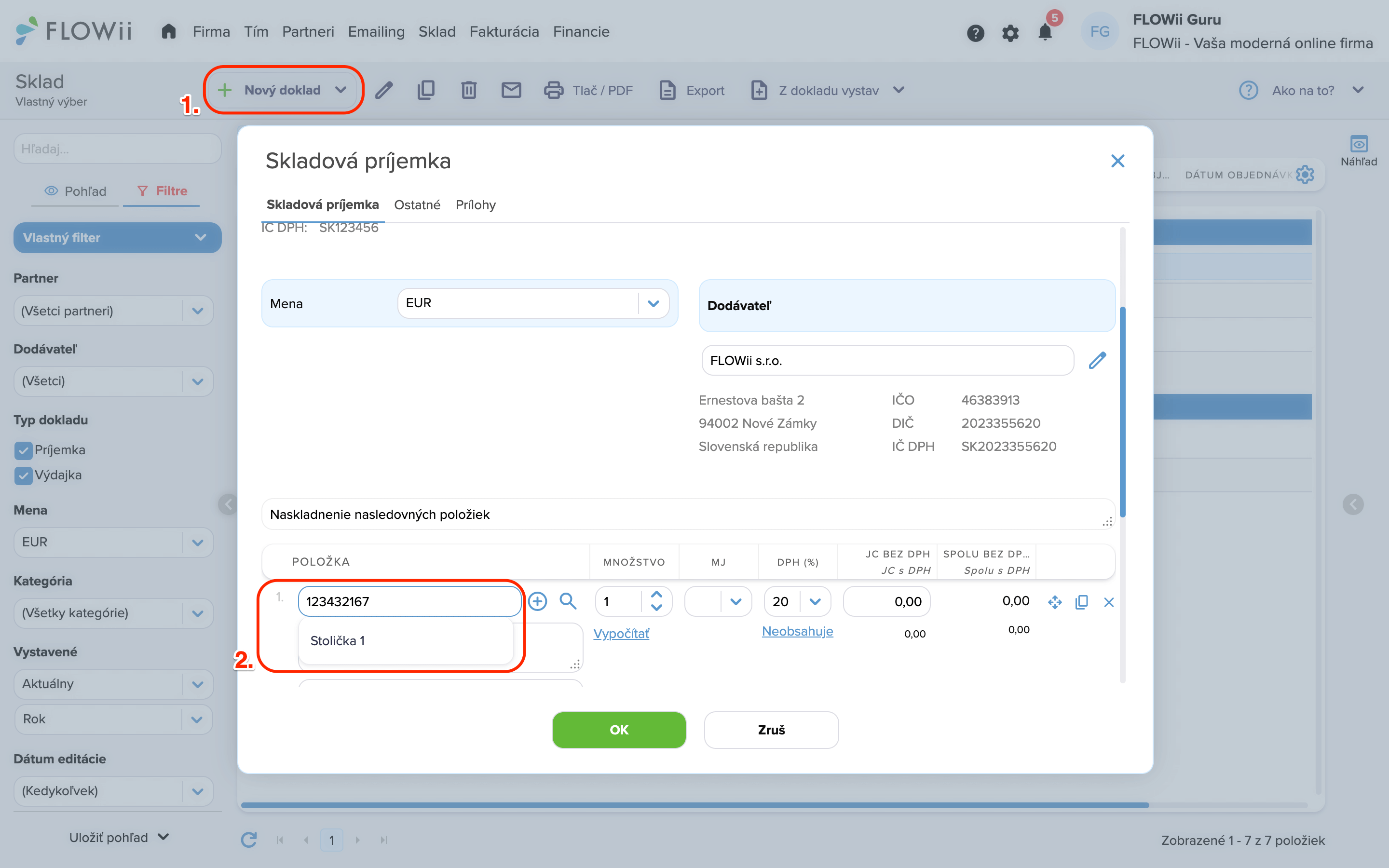Screen dimensions: 1389x868
Task: Switch to the Ostatné tab
Action: [x=417, y=205]
